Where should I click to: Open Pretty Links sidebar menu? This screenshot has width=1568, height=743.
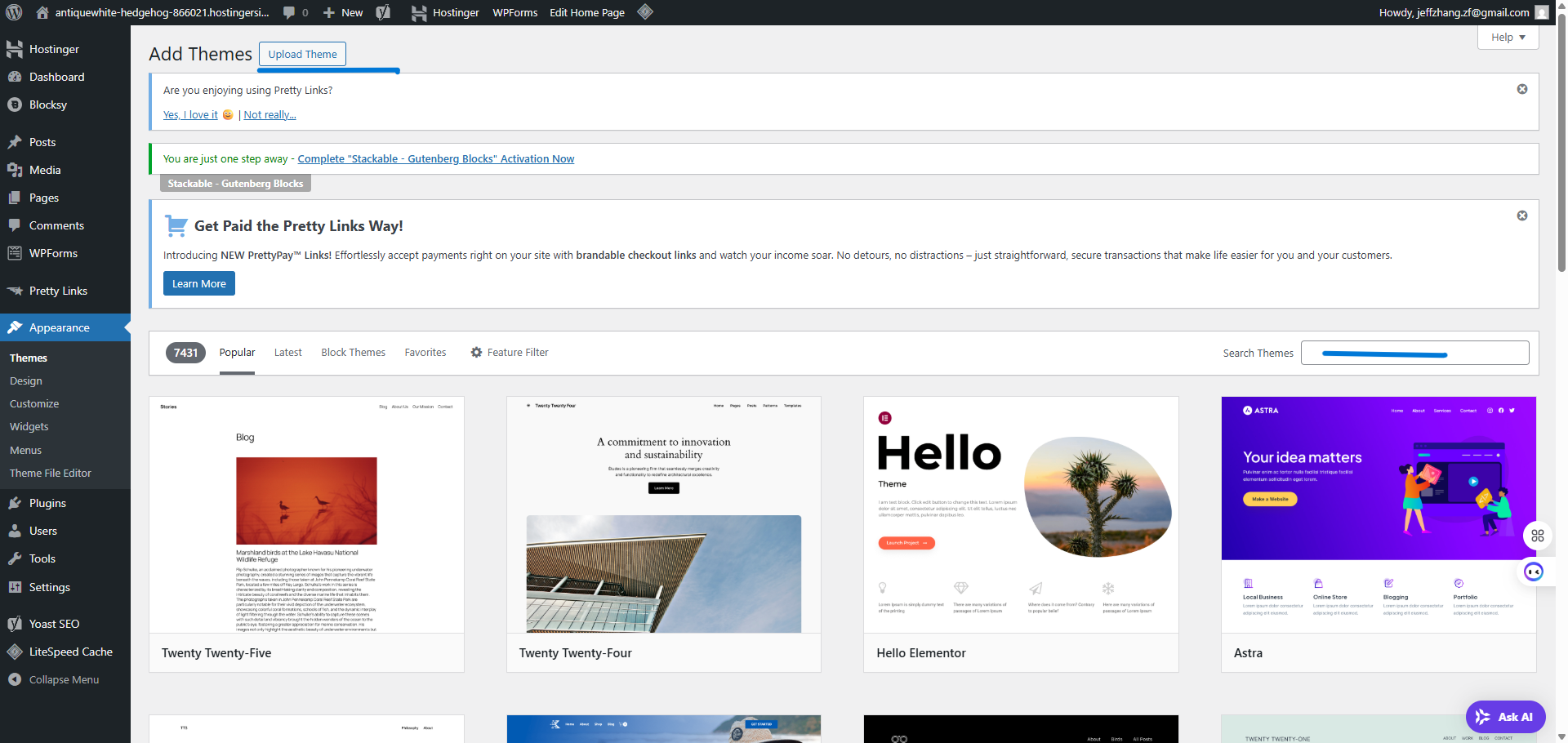(65, 291)
